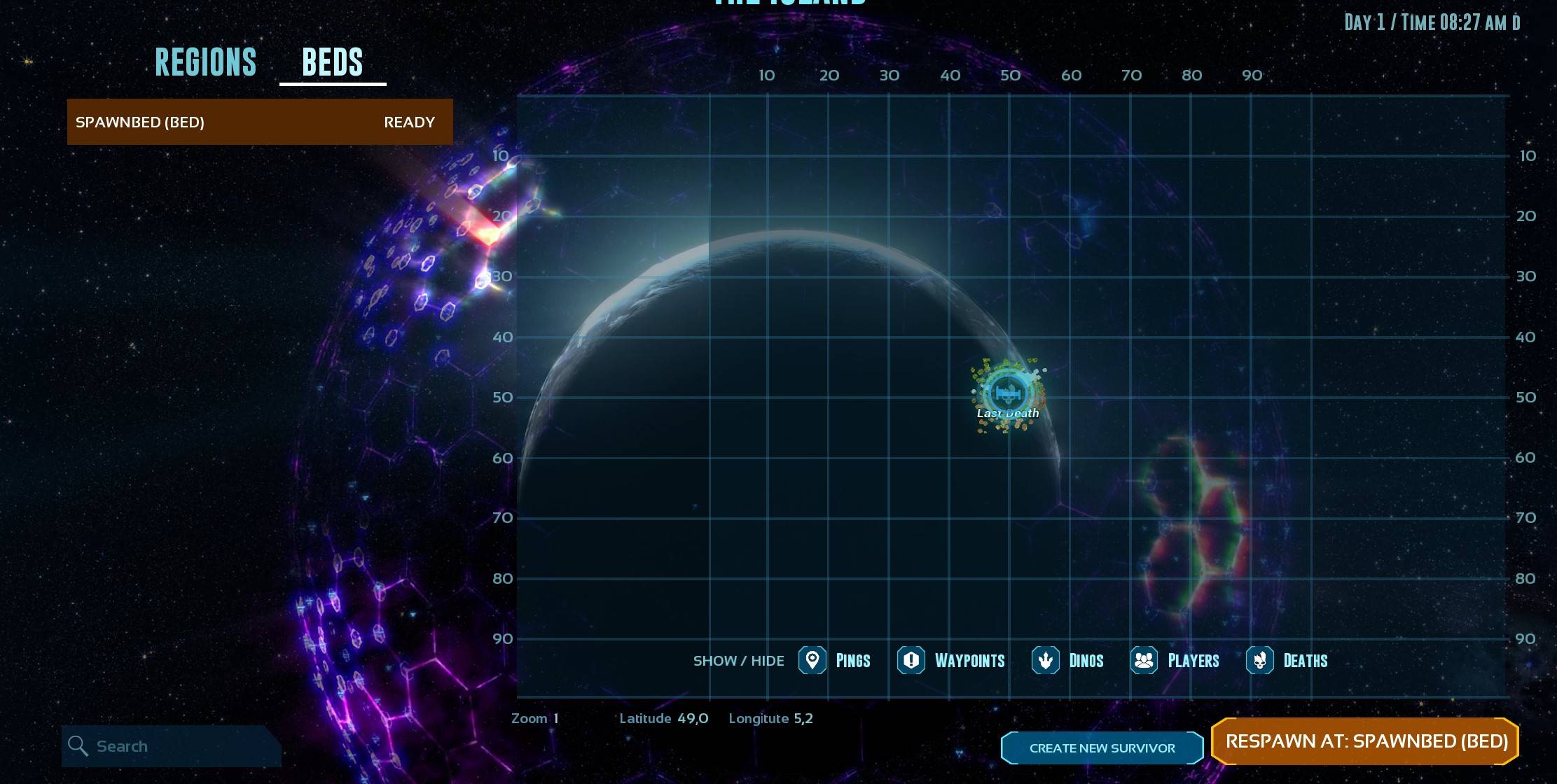This screenshot has height=784, width=1557.
Task: Toggle the Pings map marker icon
Action: click(812, 660)
